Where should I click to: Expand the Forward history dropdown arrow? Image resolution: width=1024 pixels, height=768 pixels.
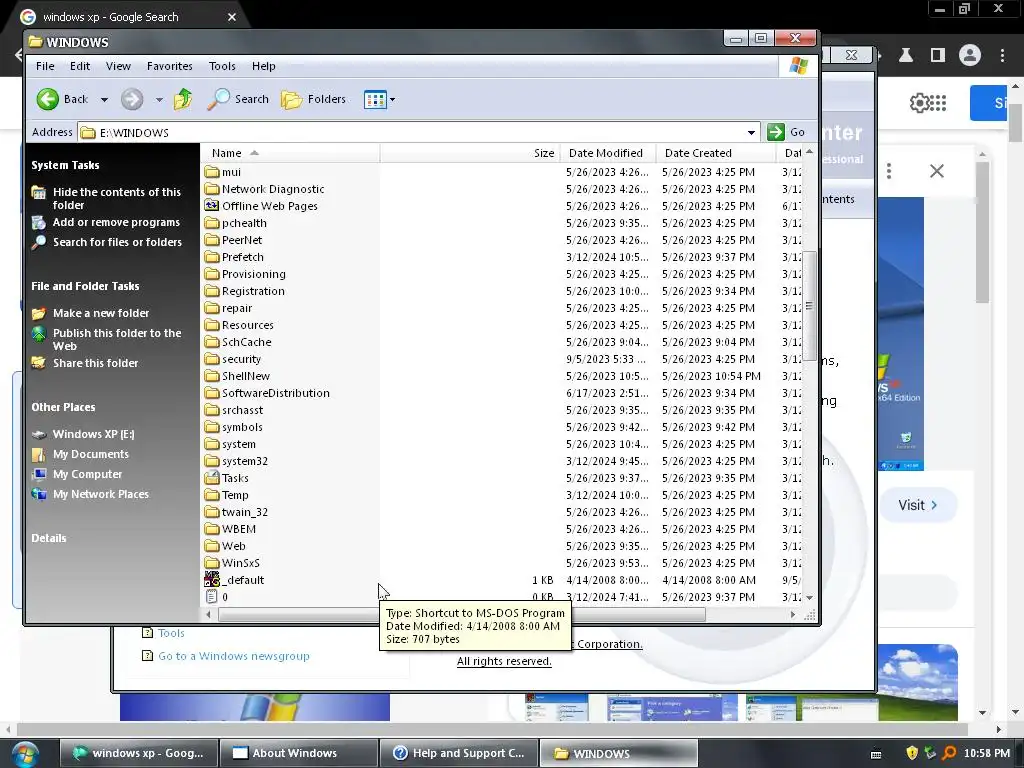(159, 100)
